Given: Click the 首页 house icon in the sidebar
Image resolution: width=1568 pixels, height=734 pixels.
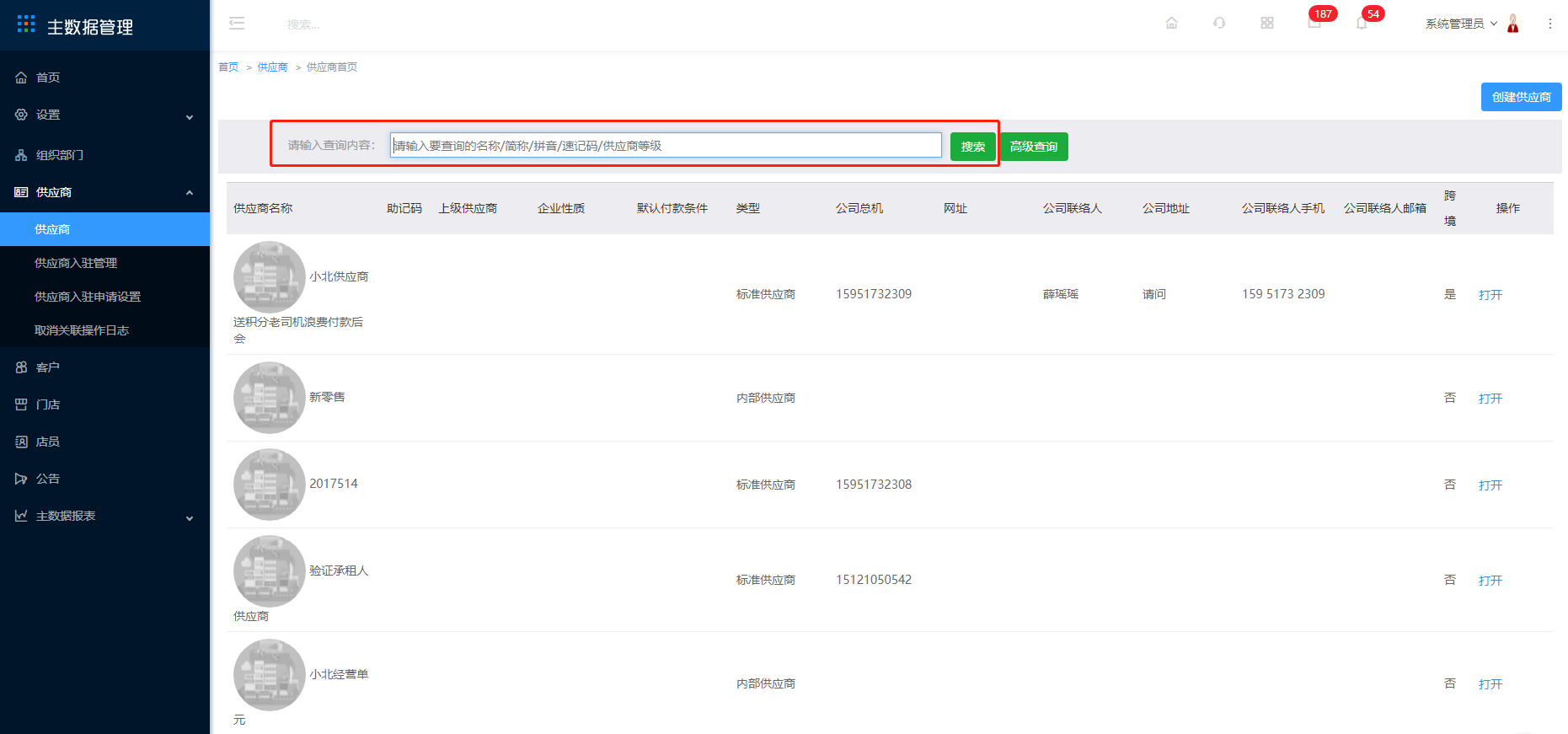Looking at the screenshot, I should [x=21, y=78].
